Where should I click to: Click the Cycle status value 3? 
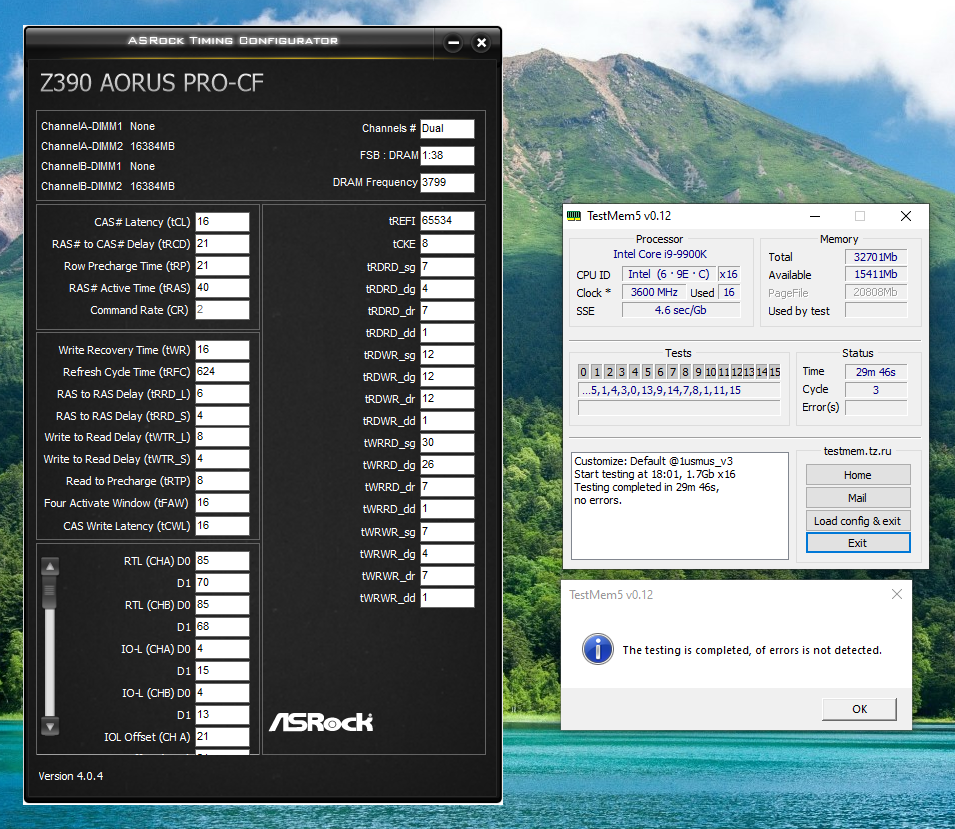tap(876, 390)
